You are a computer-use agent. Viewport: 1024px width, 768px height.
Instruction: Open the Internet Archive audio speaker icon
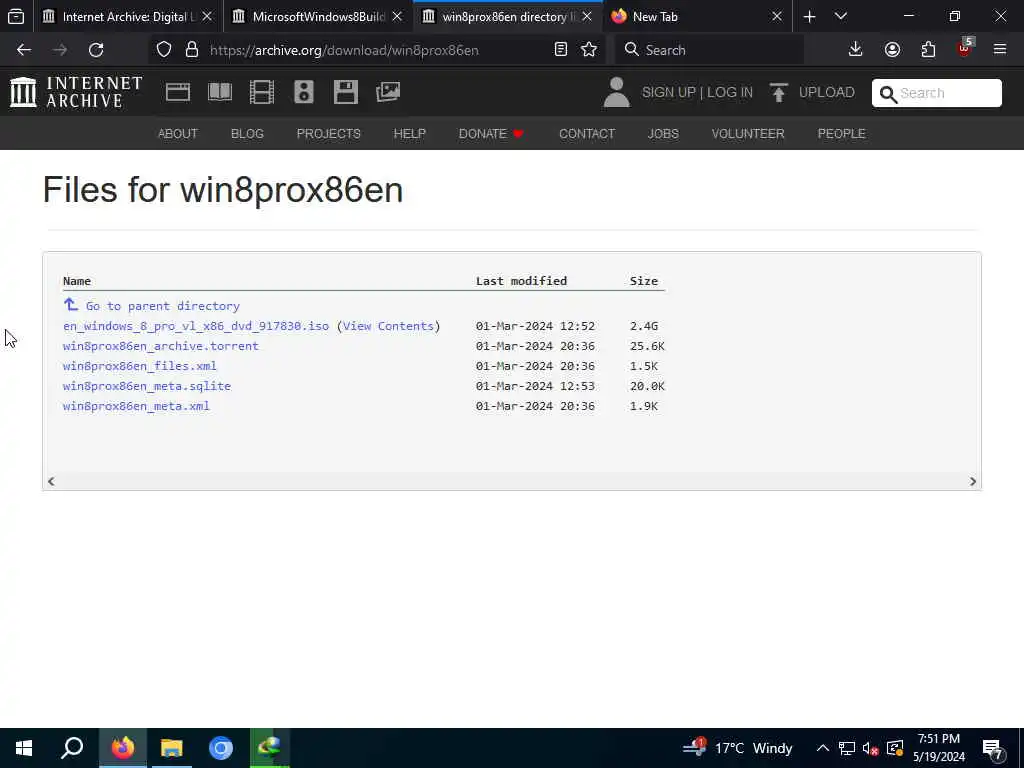coord(304,92)
